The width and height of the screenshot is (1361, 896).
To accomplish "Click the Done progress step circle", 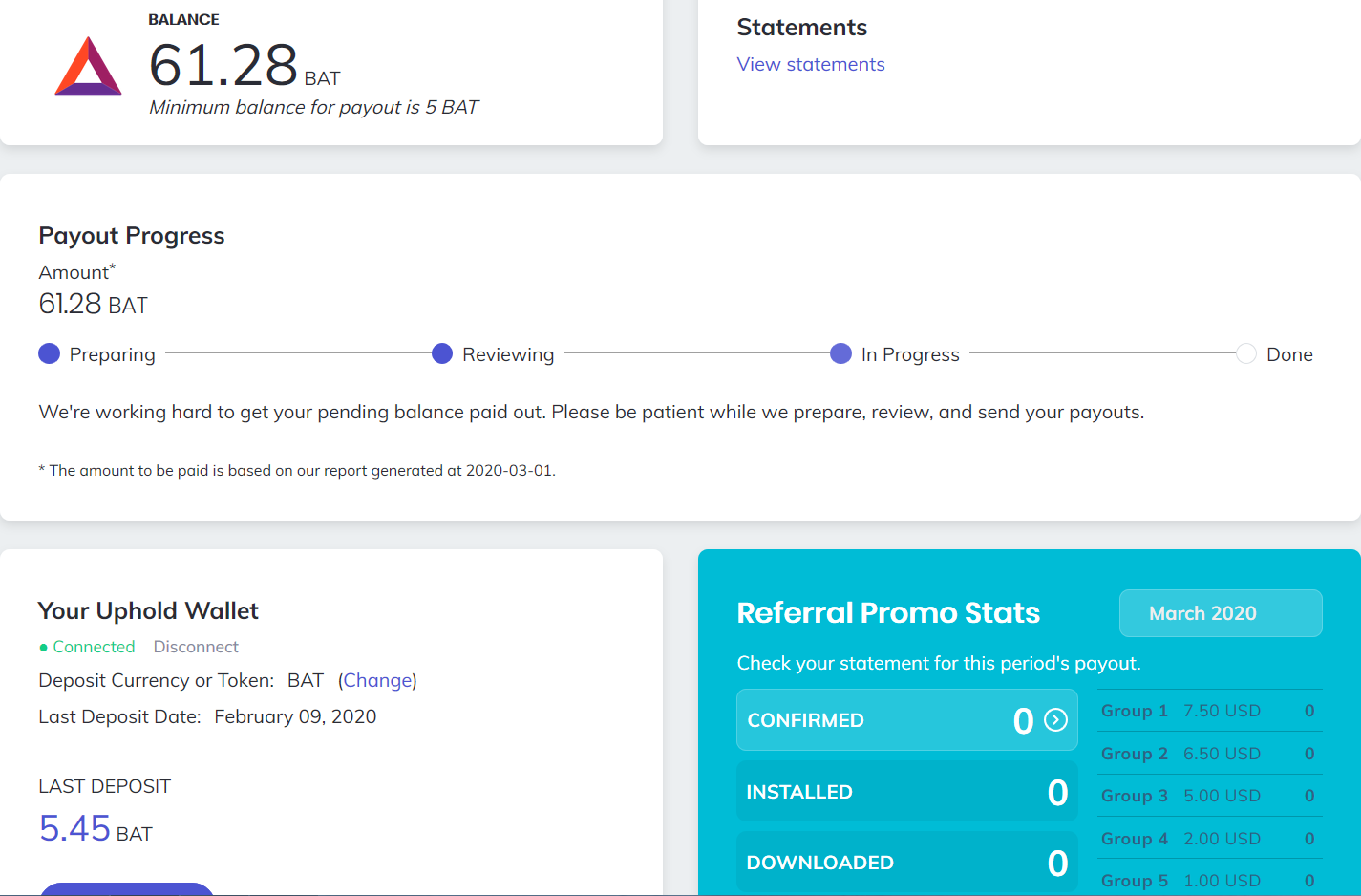I will pyautogui.click(x=1246, y=354).
